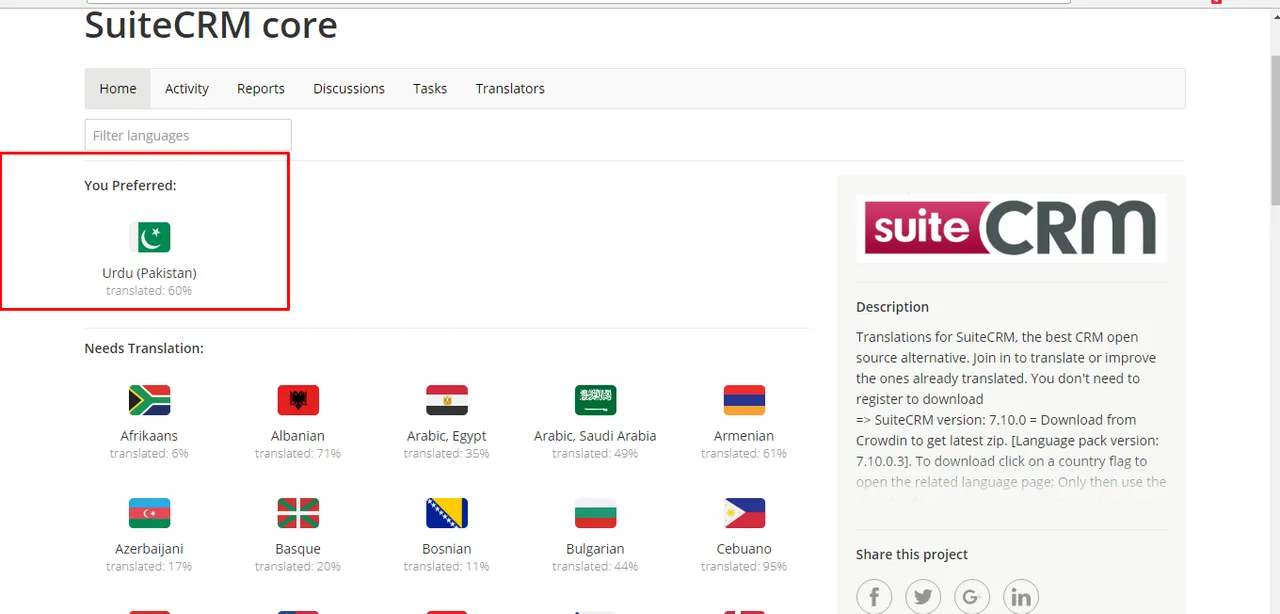Select the Armenian flag icon
1280x614 pixels.
[x=744, y=400]
